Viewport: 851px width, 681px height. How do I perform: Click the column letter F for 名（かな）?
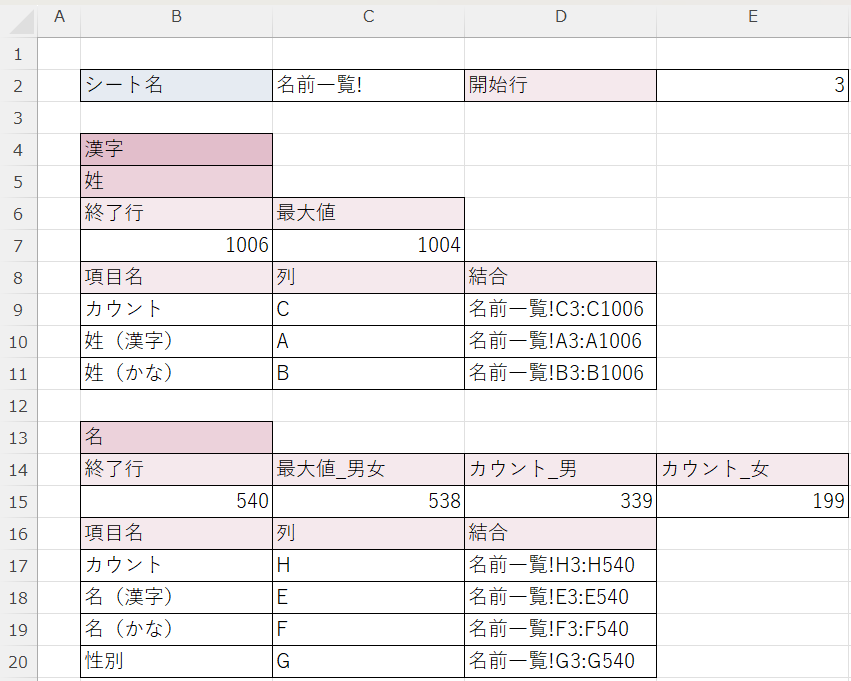368,629
